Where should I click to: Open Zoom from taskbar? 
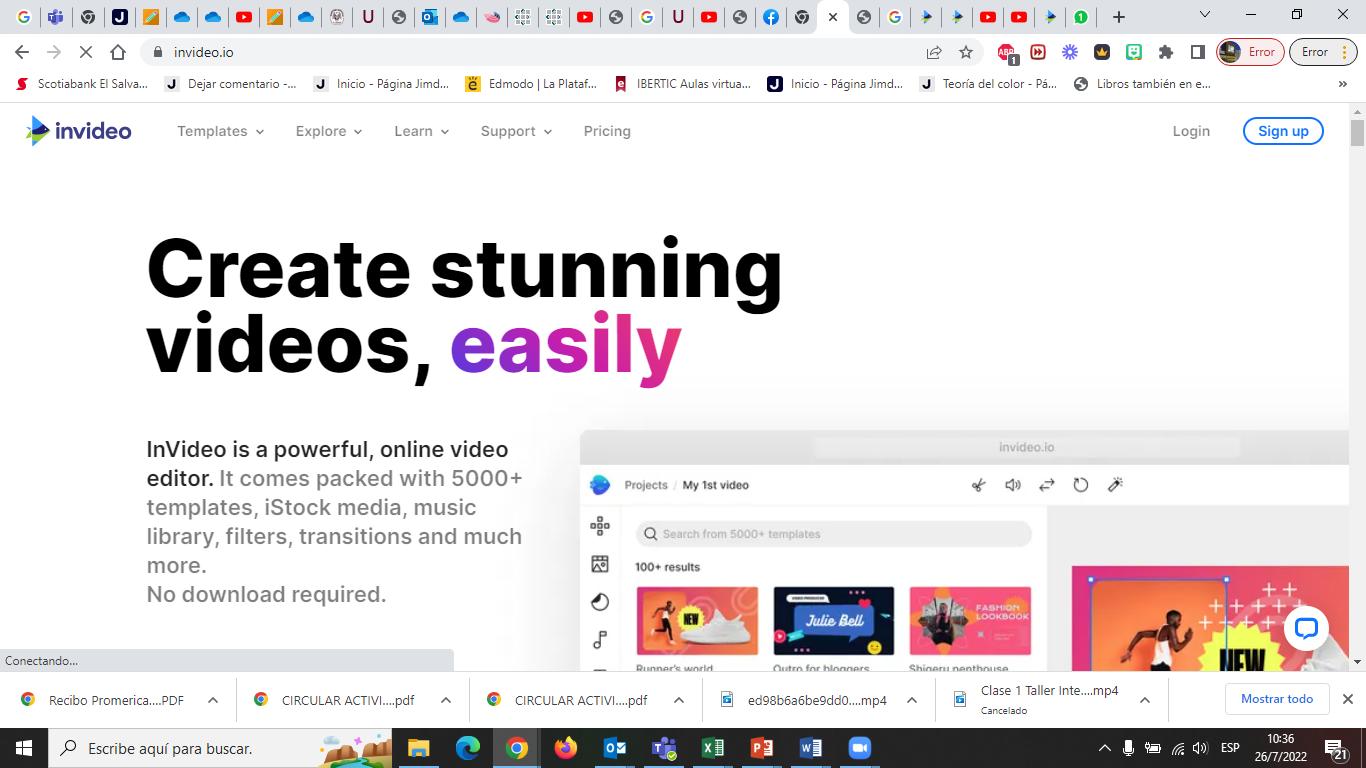pyautogui.click(x=859, y=748)
